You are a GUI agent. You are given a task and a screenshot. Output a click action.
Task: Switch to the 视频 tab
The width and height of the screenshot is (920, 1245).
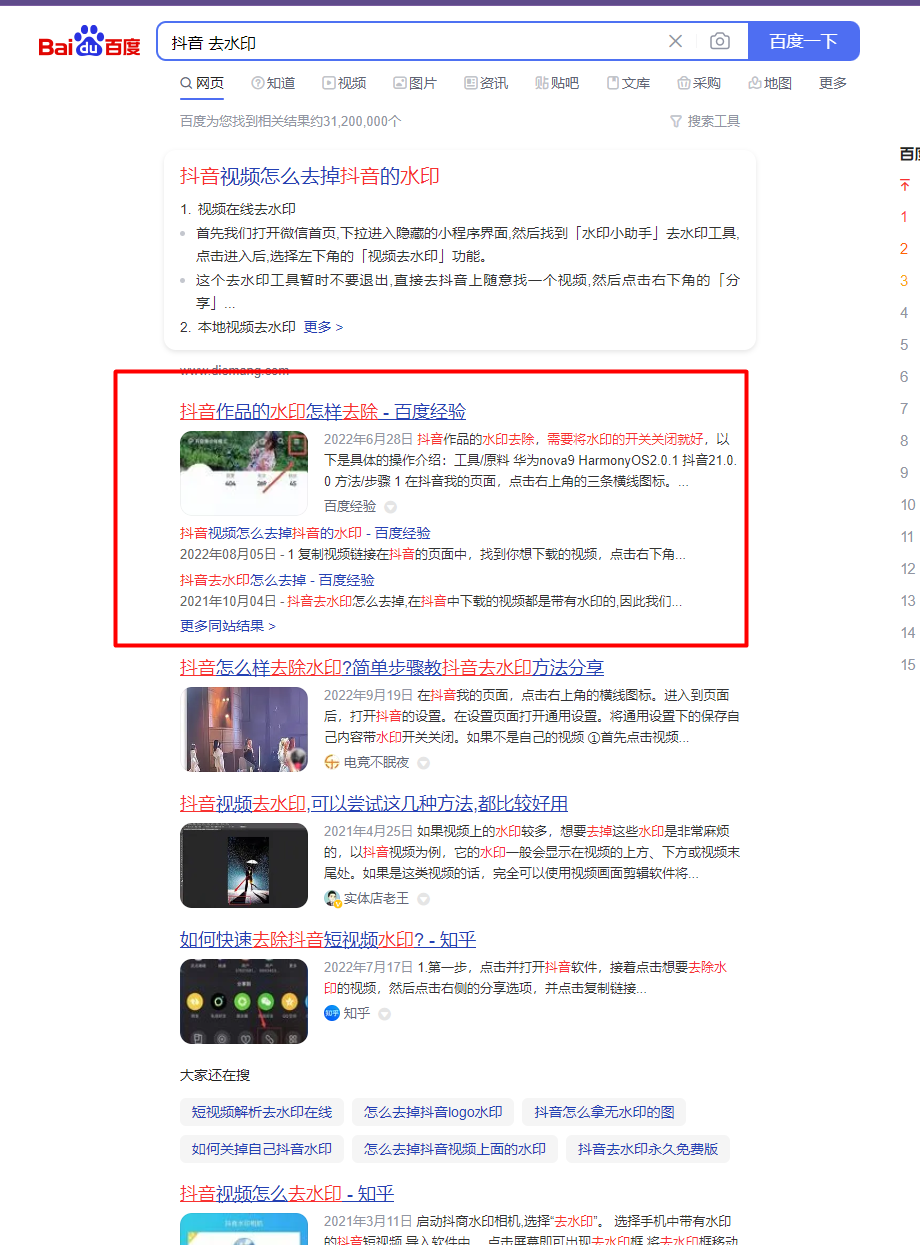coord(344,83)
